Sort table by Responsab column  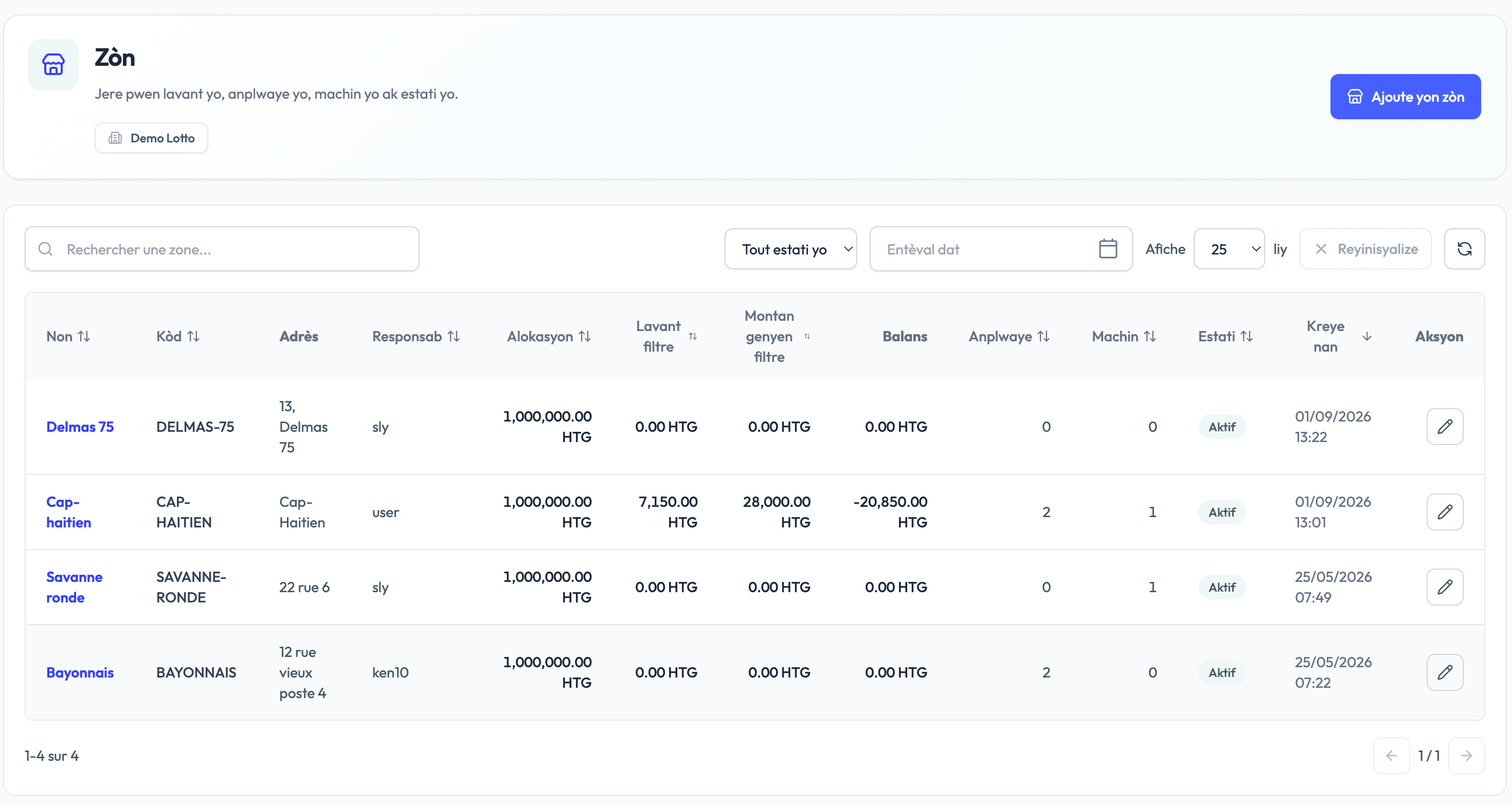click(416, 336)
